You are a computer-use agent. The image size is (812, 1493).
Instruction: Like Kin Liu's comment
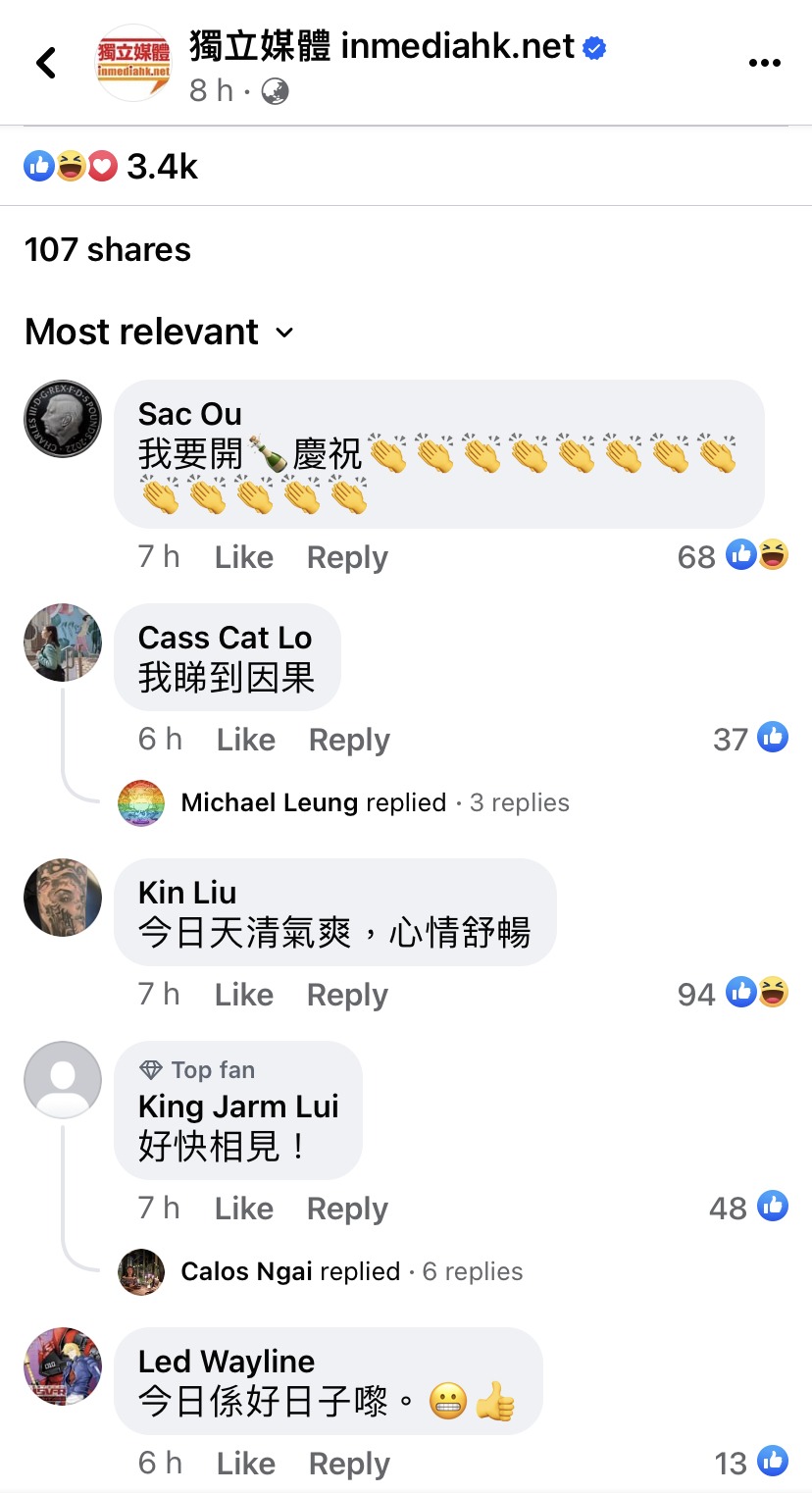pyautogui.click(x=244, y=995)
